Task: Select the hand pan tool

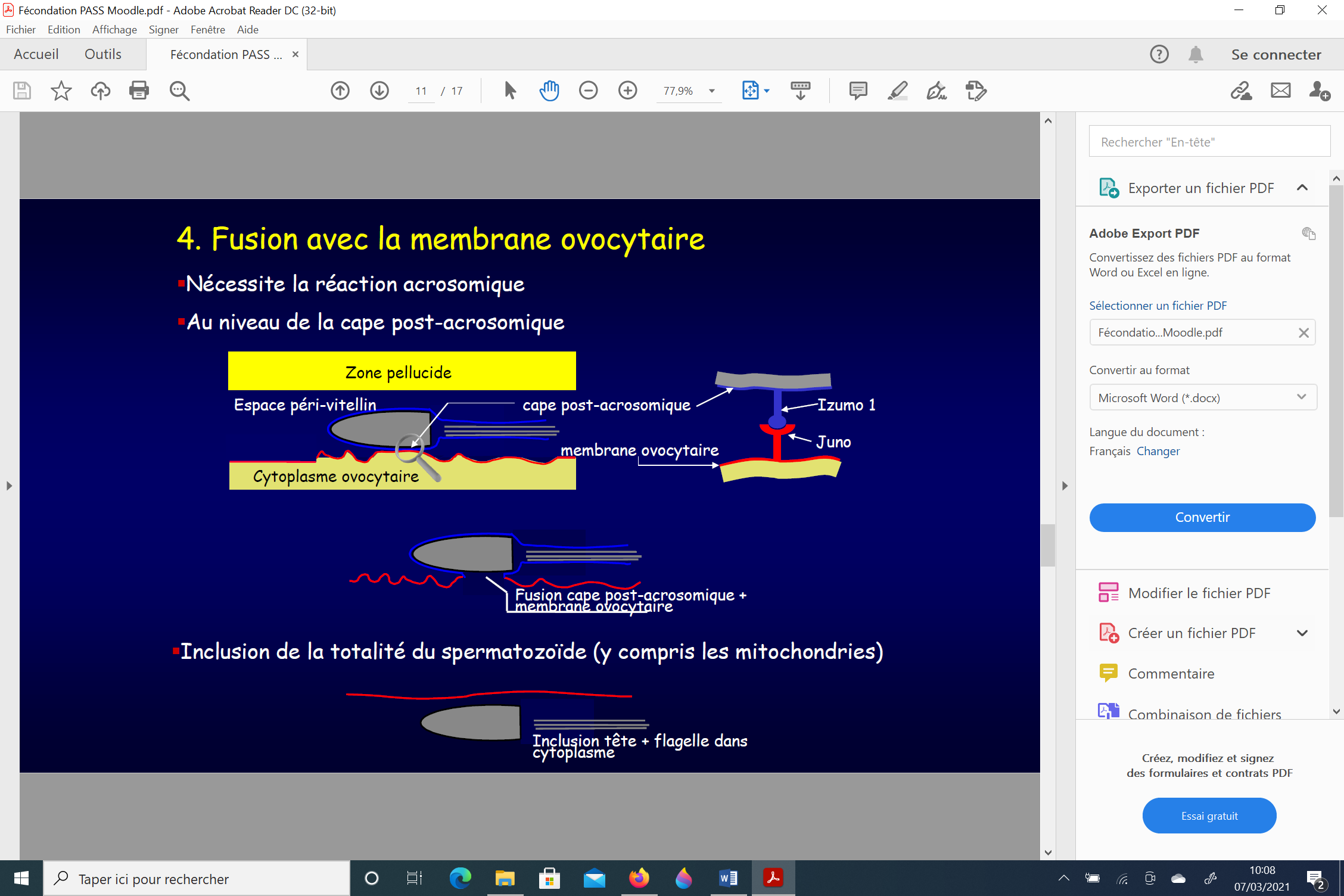Action: click(x=549, y=91)
